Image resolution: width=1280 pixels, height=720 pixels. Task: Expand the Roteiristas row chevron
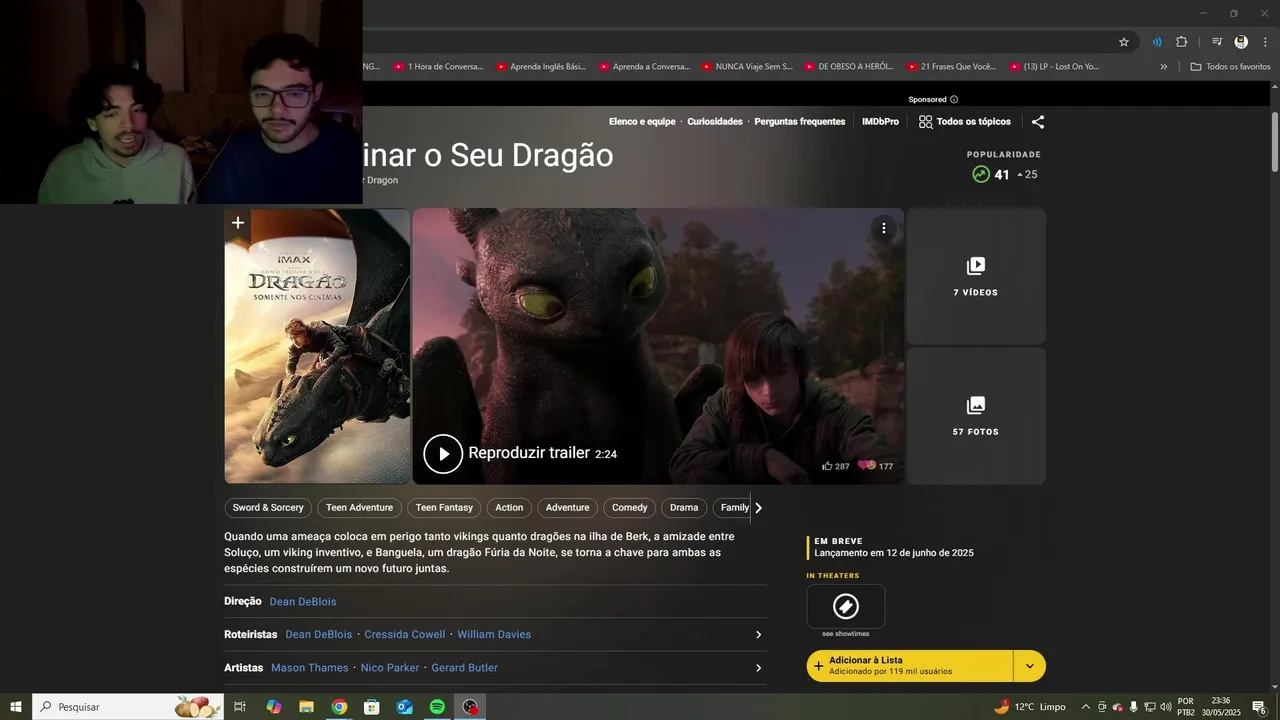(758, 635)
